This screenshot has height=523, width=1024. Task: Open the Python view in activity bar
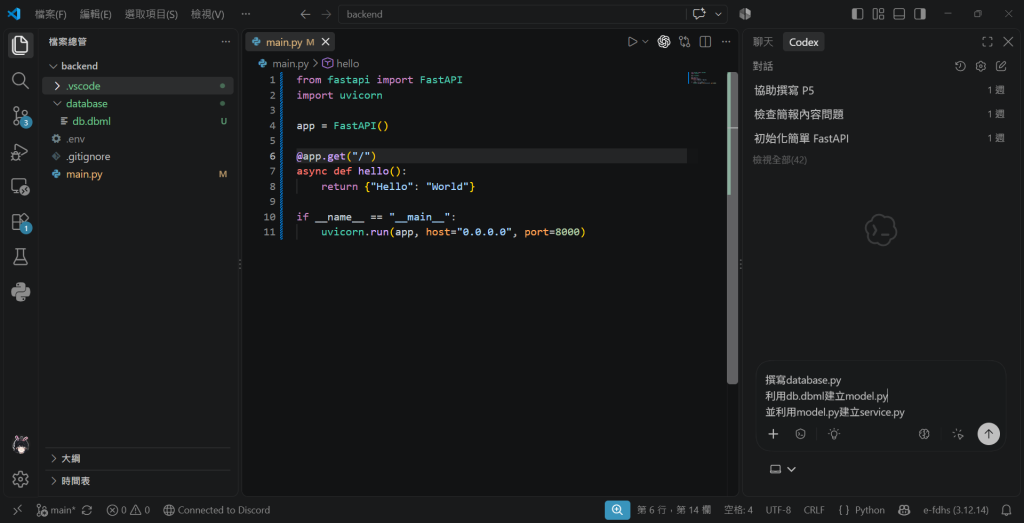click(x=20, y=292)
